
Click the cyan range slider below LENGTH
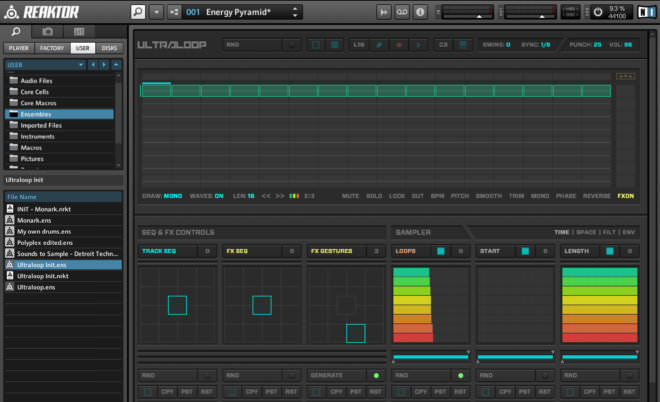click(x=600, y=357)
